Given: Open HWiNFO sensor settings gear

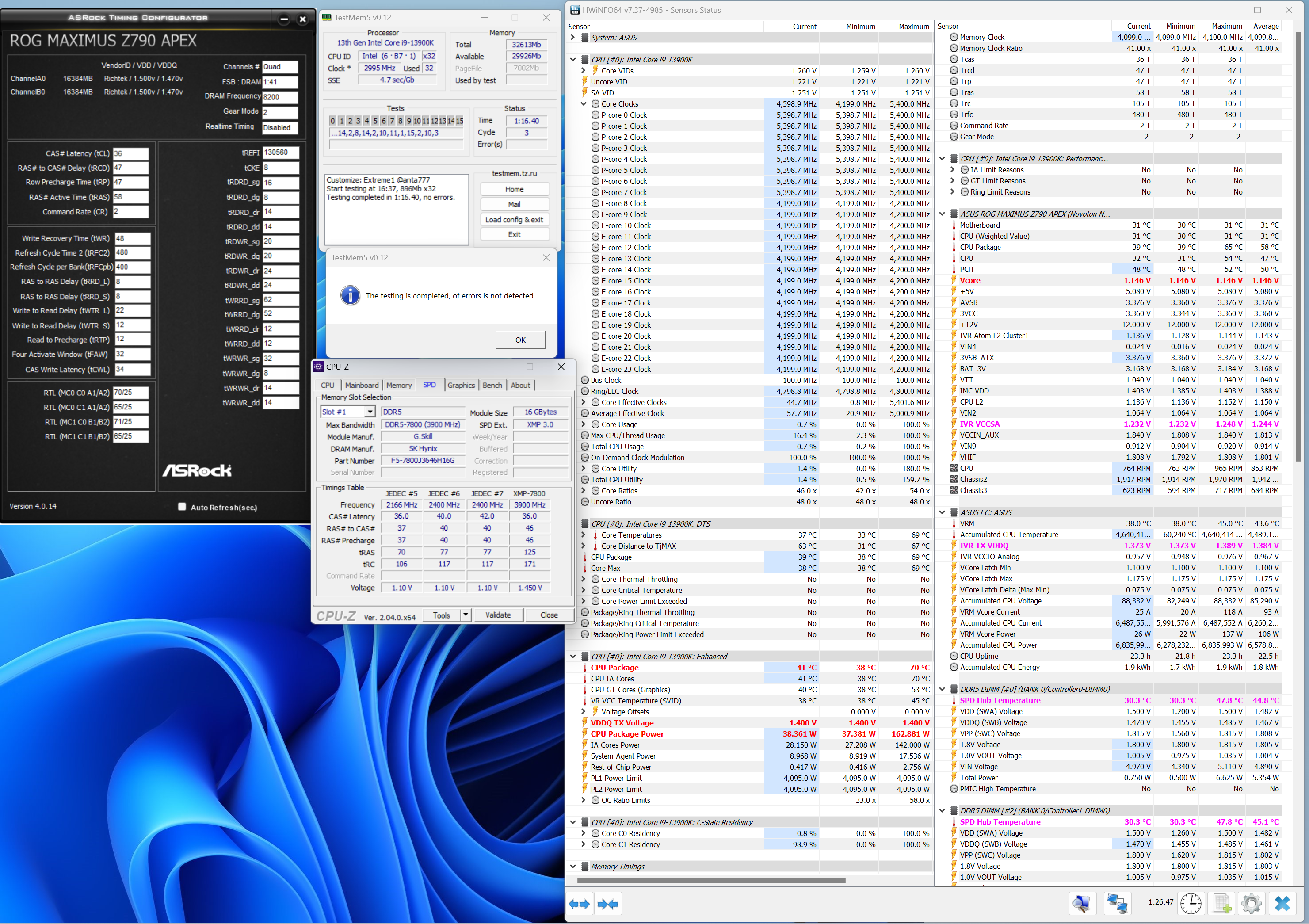Looking at the screenshot, I should pyautogui.click(x=1252, y=903).
